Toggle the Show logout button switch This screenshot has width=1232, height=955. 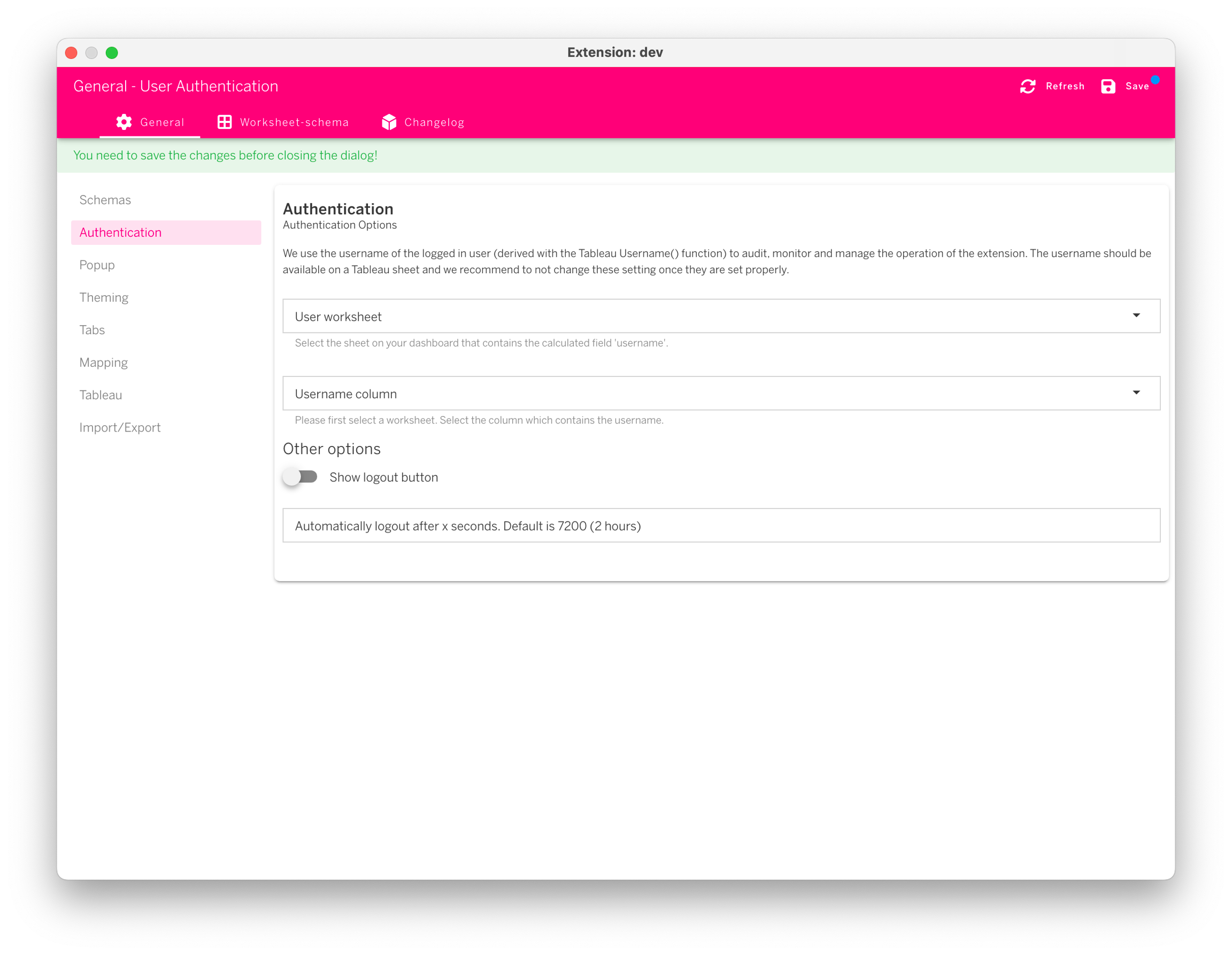301,477
